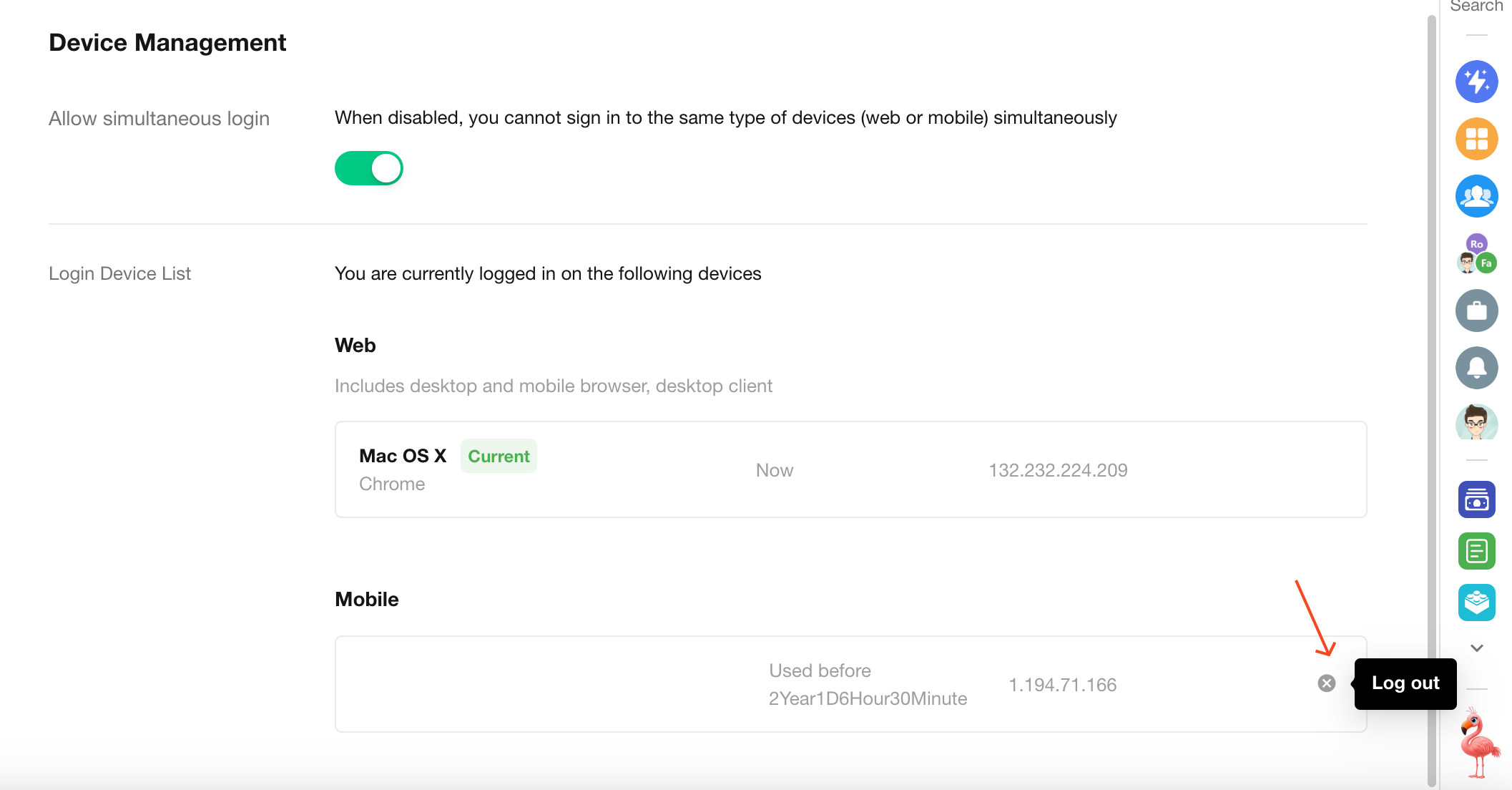Open the blue lightning sparkle icon
Viewport: 1512px width, 790px height.
pos(1476,82)
